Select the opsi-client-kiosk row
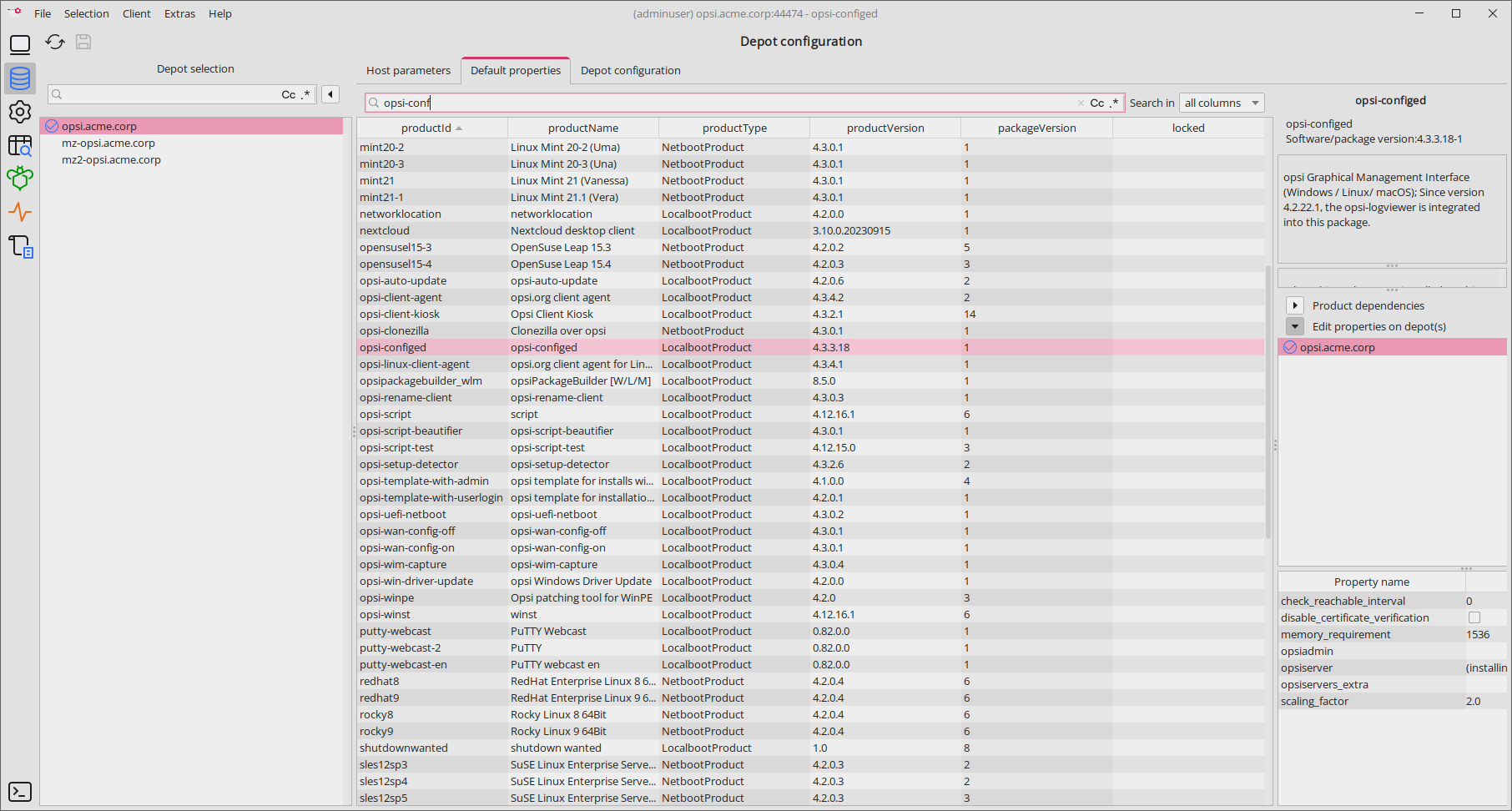The height and width of the screenshot is (811, 1512). click(x=810, y=314)
